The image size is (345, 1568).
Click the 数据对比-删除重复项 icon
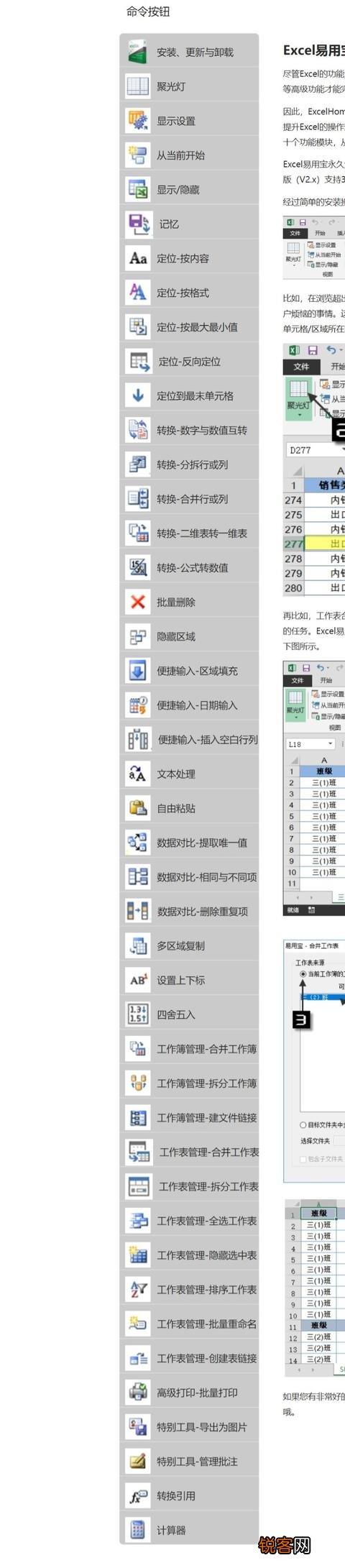(x=137, y=912)
